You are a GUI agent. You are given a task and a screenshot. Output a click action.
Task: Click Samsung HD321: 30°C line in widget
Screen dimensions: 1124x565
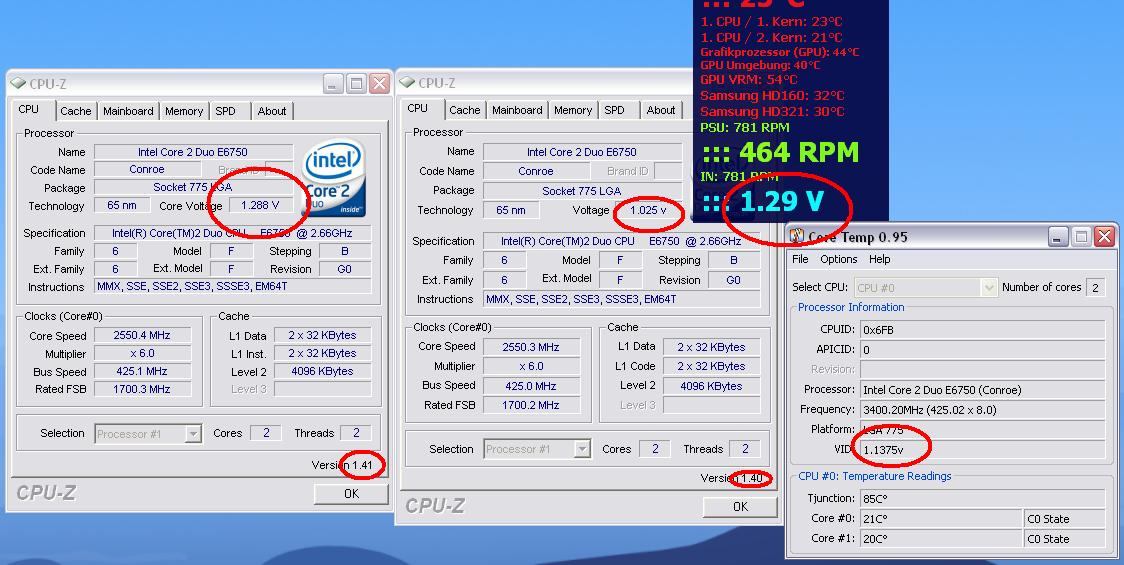click(772, 112)
